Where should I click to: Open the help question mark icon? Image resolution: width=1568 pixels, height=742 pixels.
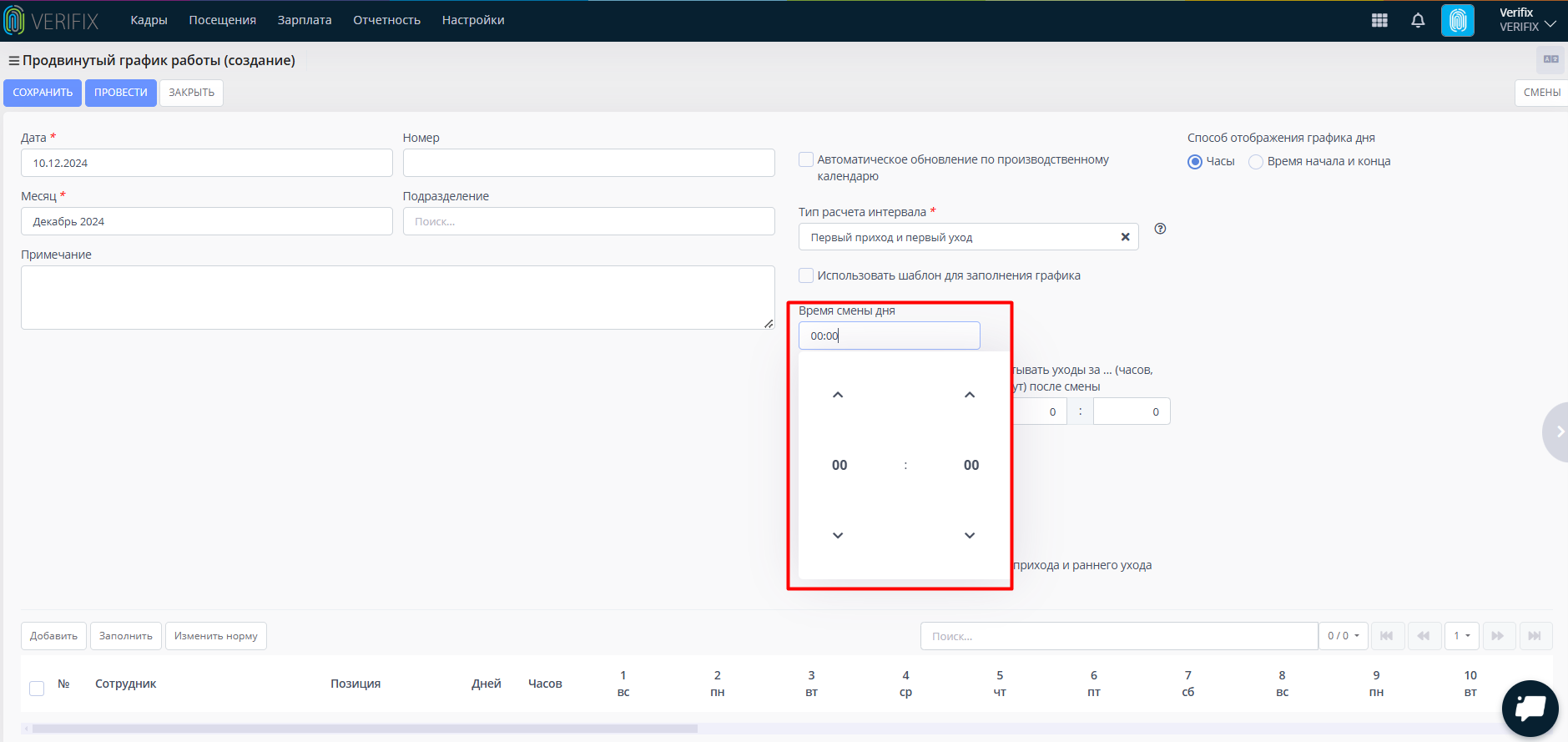[1160, 229]
